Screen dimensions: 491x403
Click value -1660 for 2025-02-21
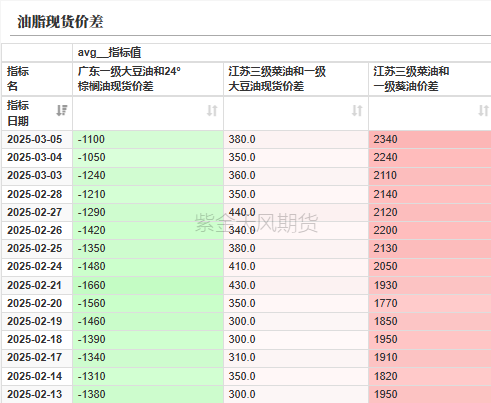pos(91,285)
